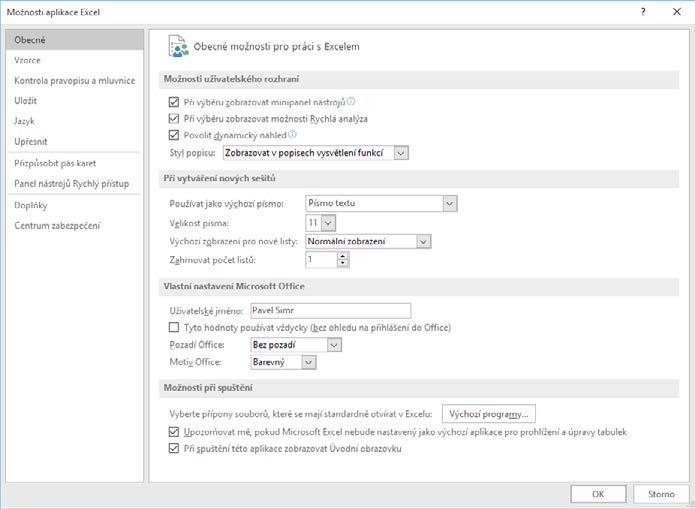Open Centrum zabezpečení category
695x509 pixels.
pos(75,226)
